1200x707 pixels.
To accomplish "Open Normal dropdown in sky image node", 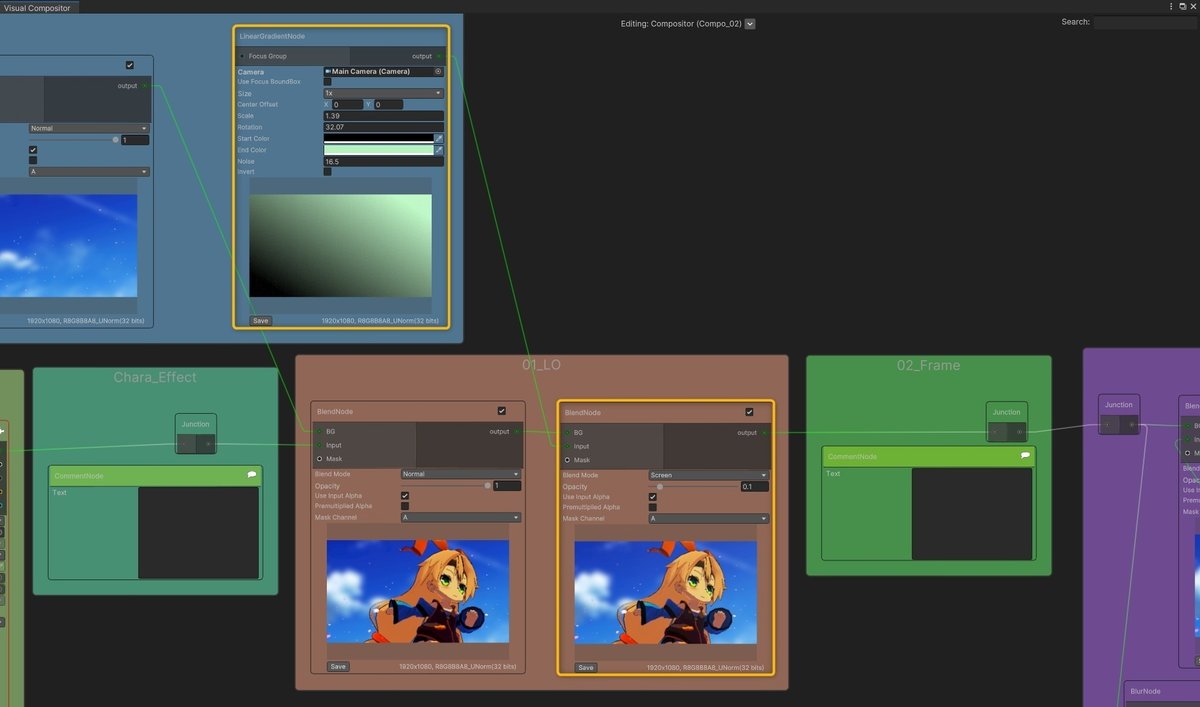I will click(89, 128).
